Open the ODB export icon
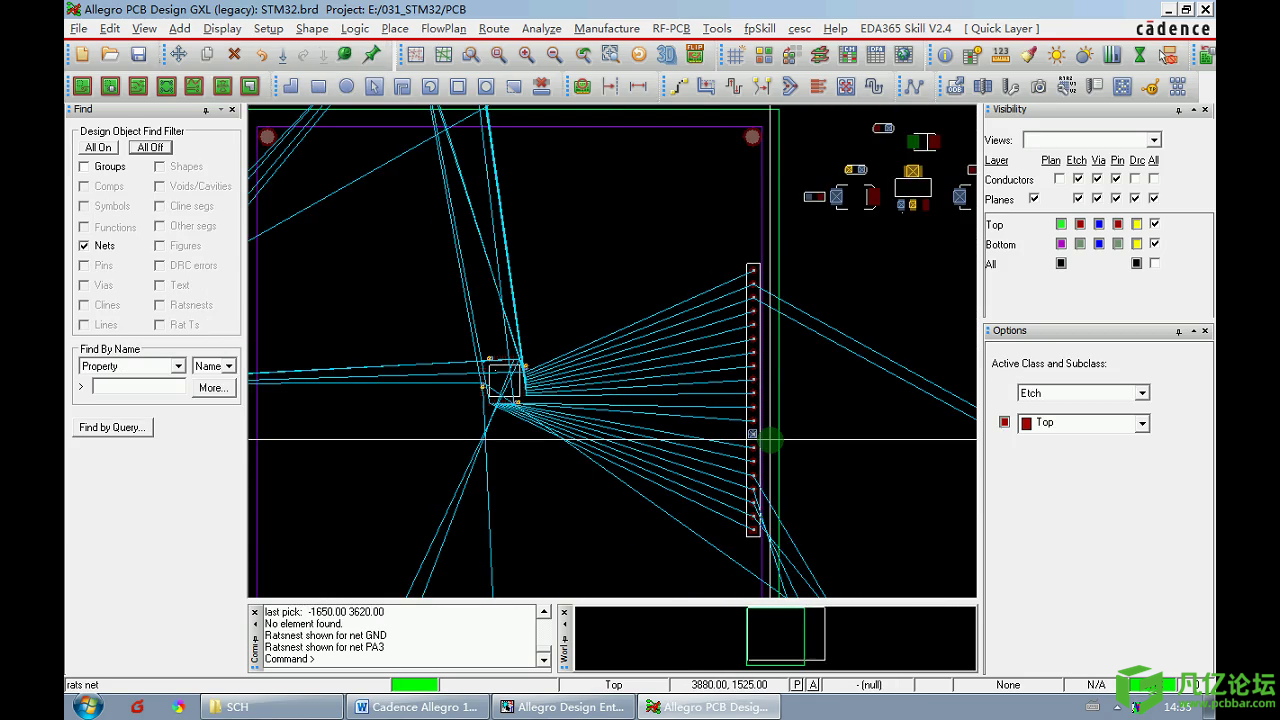1280x720 pixels. pyautogui.click(x=955, y=86)
